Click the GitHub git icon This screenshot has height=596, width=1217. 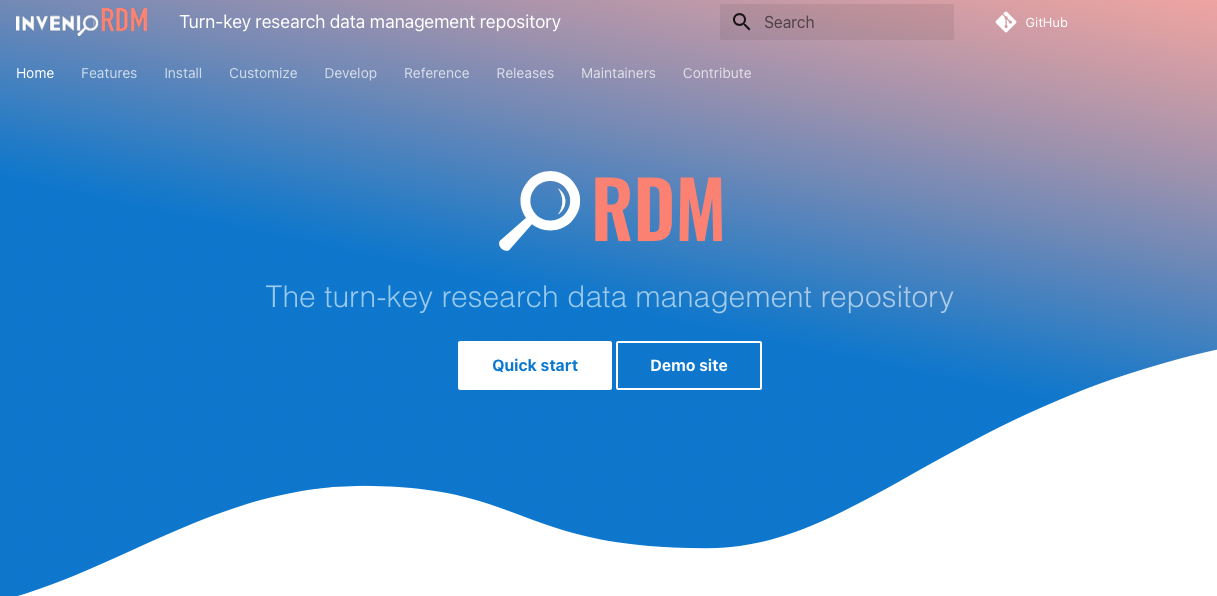(x=1005, y=22)
